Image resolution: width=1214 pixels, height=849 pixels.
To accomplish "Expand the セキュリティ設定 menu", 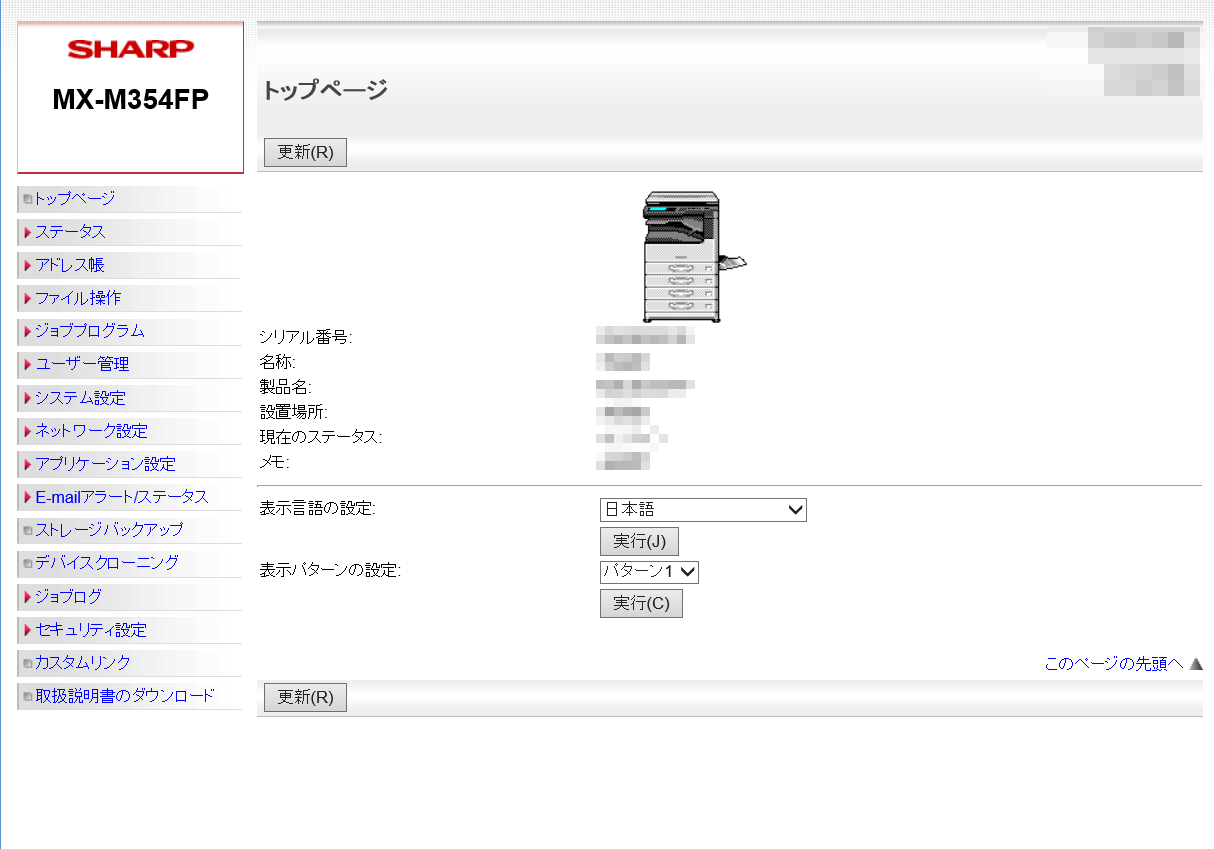I will 91,630.
